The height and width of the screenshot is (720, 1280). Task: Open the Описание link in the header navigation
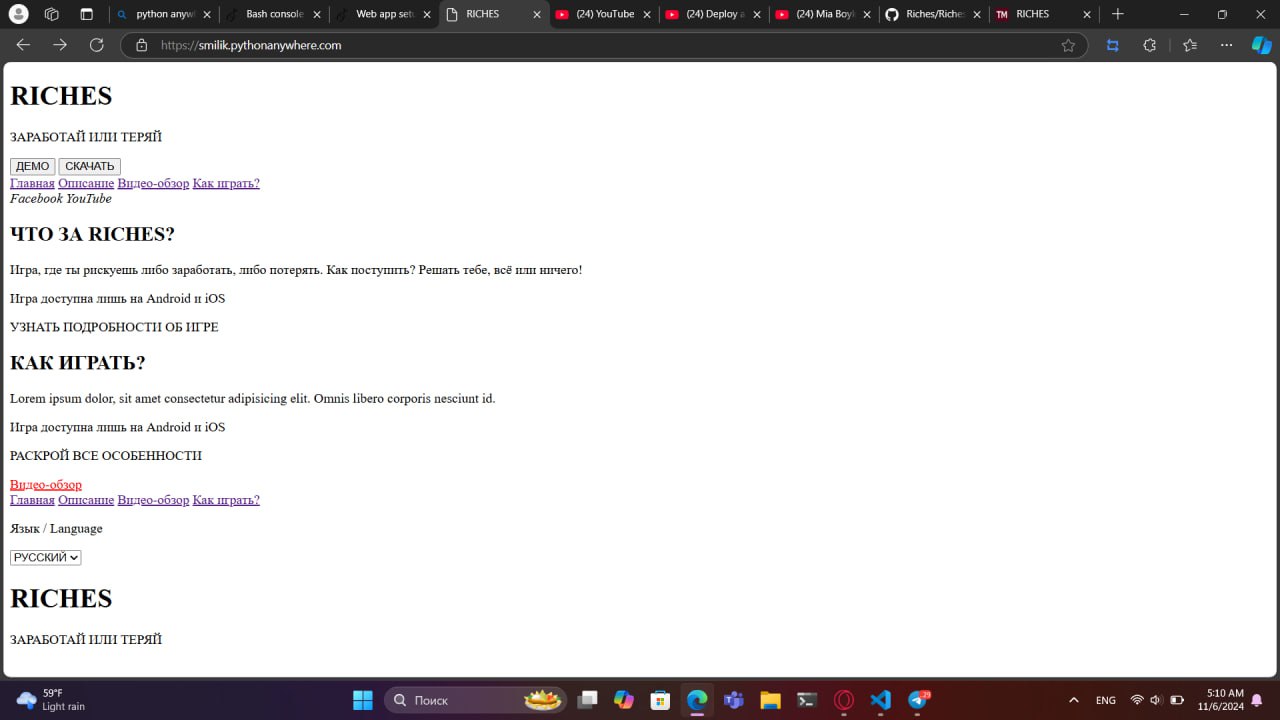(86, 183)
